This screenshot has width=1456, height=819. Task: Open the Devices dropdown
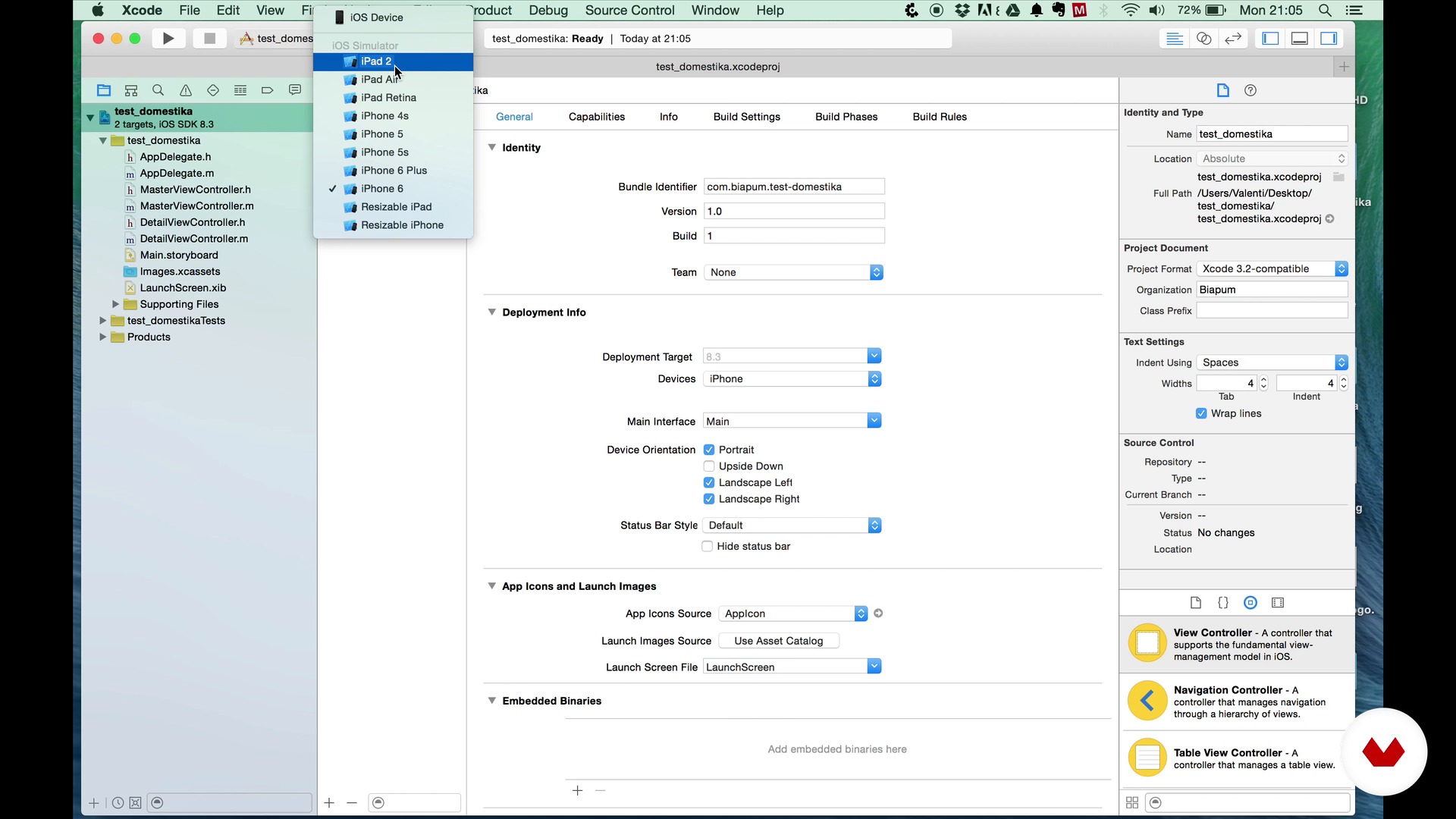click(x=792, y=378)
